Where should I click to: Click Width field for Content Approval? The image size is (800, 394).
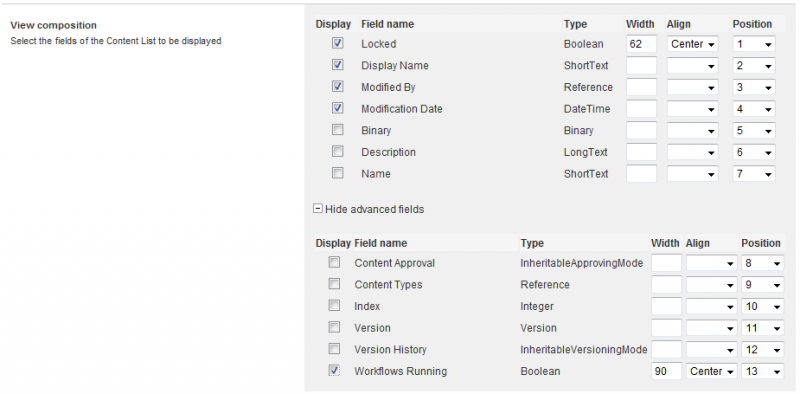pos(667,263)
